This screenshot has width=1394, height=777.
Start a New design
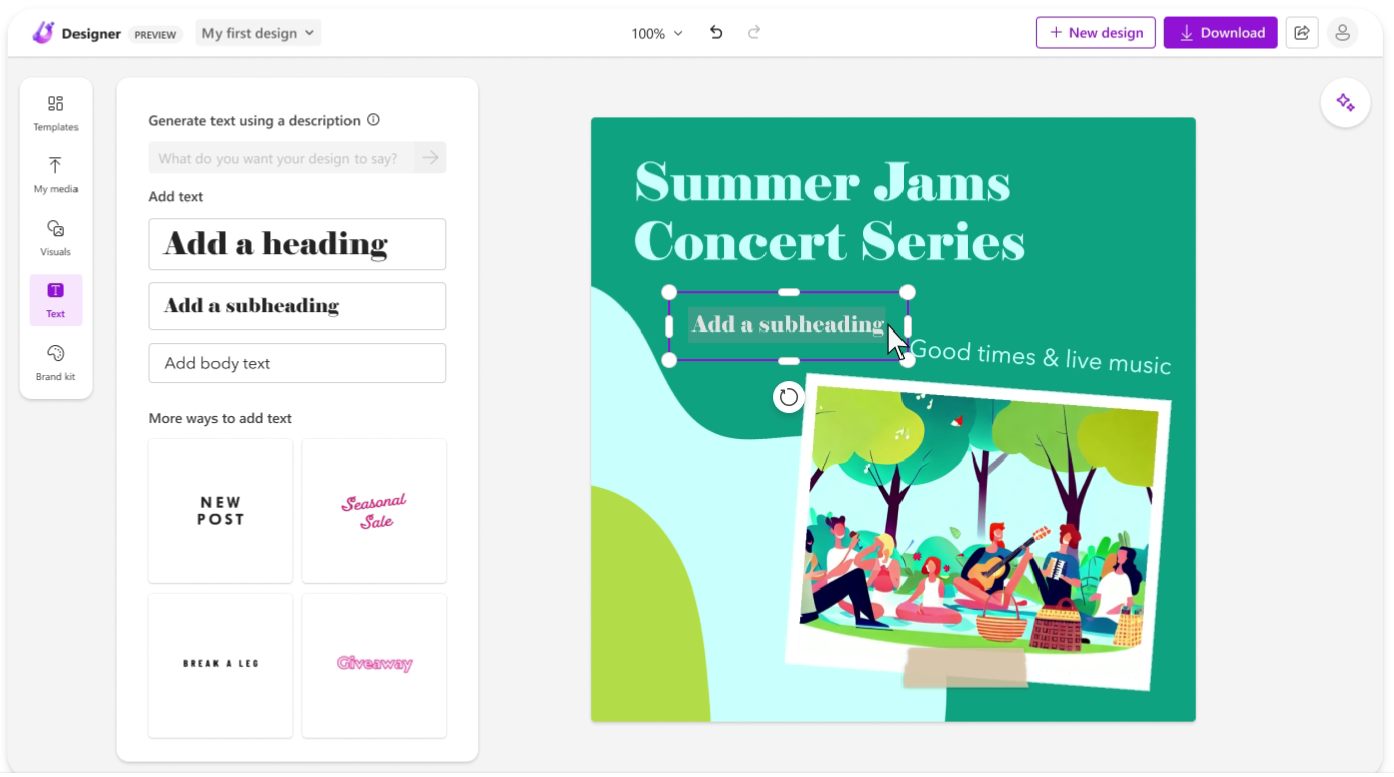tap(1095, 32)
